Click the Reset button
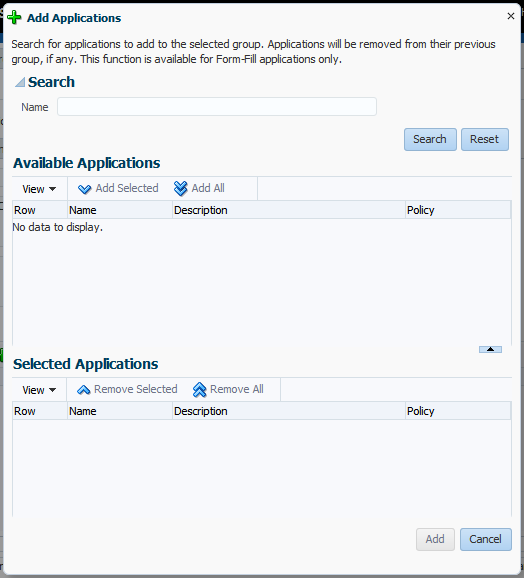 pos(485,139)
